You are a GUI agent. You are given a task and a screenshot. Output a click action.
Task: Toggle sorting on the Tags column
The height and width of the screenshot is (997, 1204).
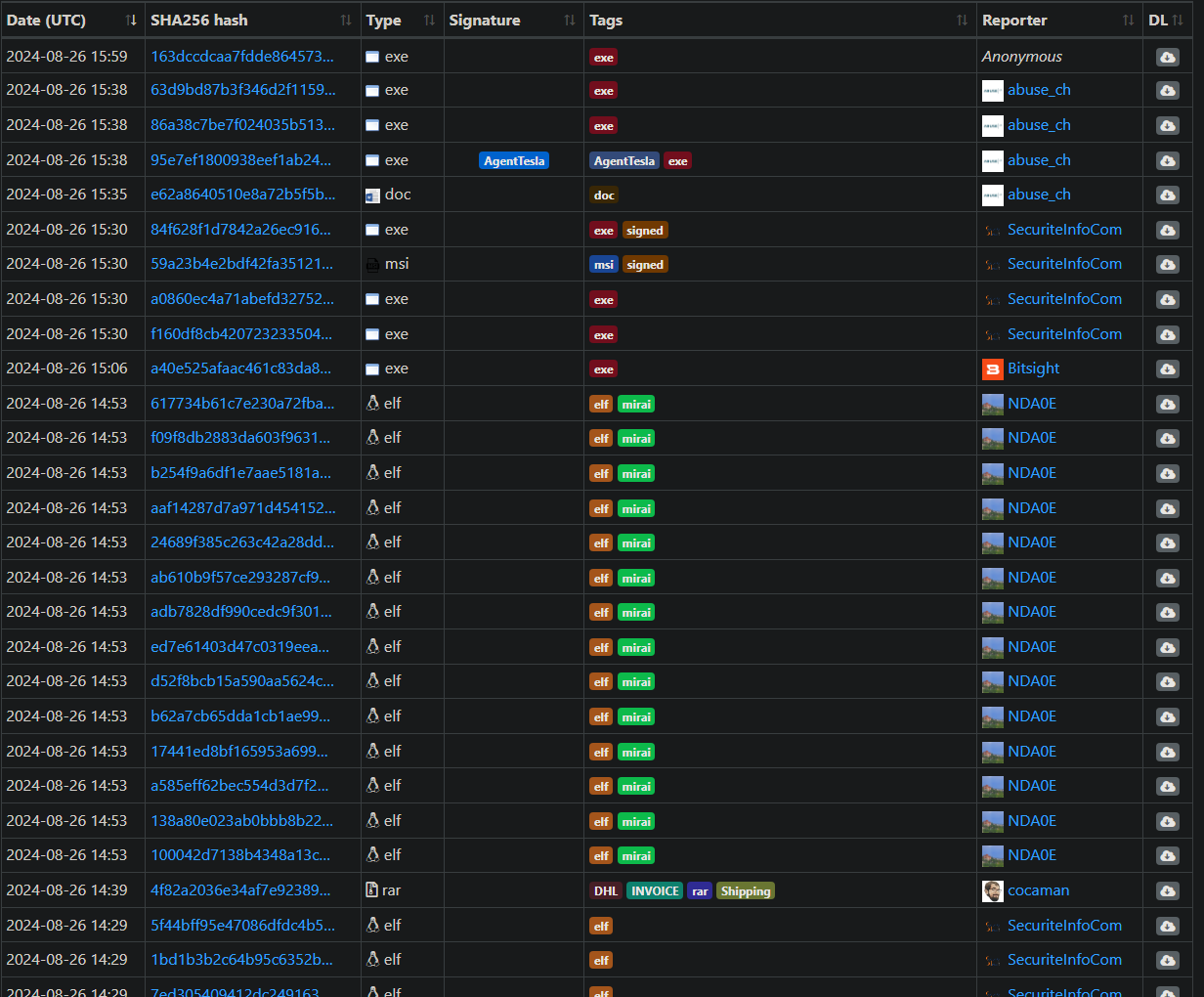[x=960, y=20]
